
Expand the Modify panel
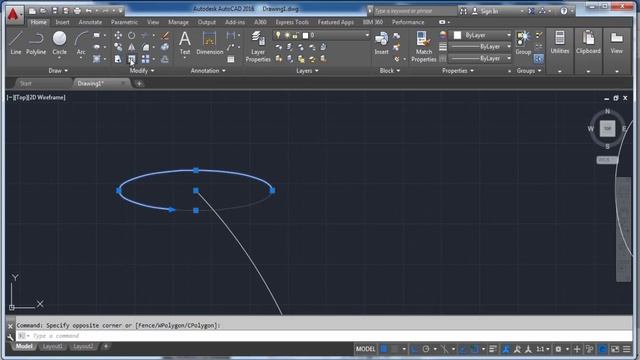pyautogui.click(x=142, y=71)
